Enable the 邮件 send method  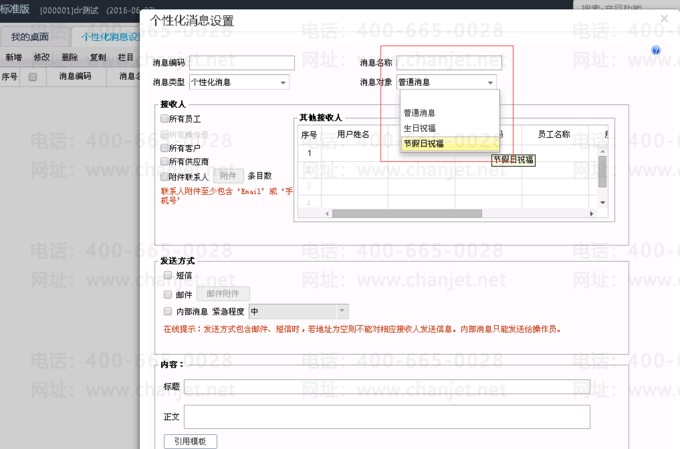pos(168,295)
